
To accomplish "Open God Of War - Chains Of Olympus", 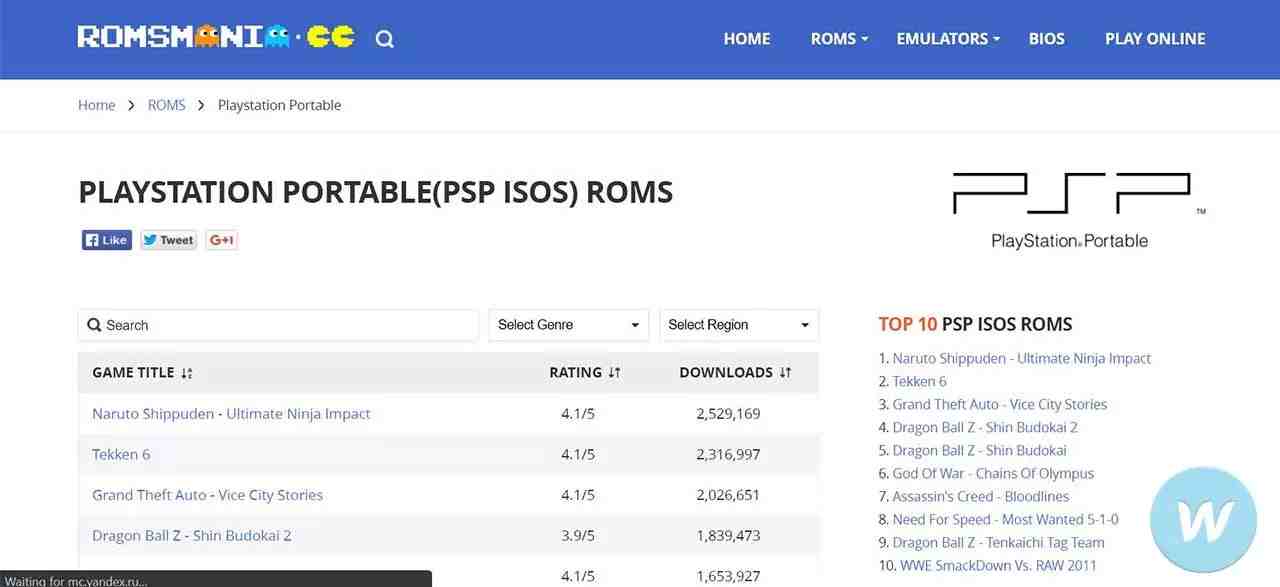I will [994, 473].
